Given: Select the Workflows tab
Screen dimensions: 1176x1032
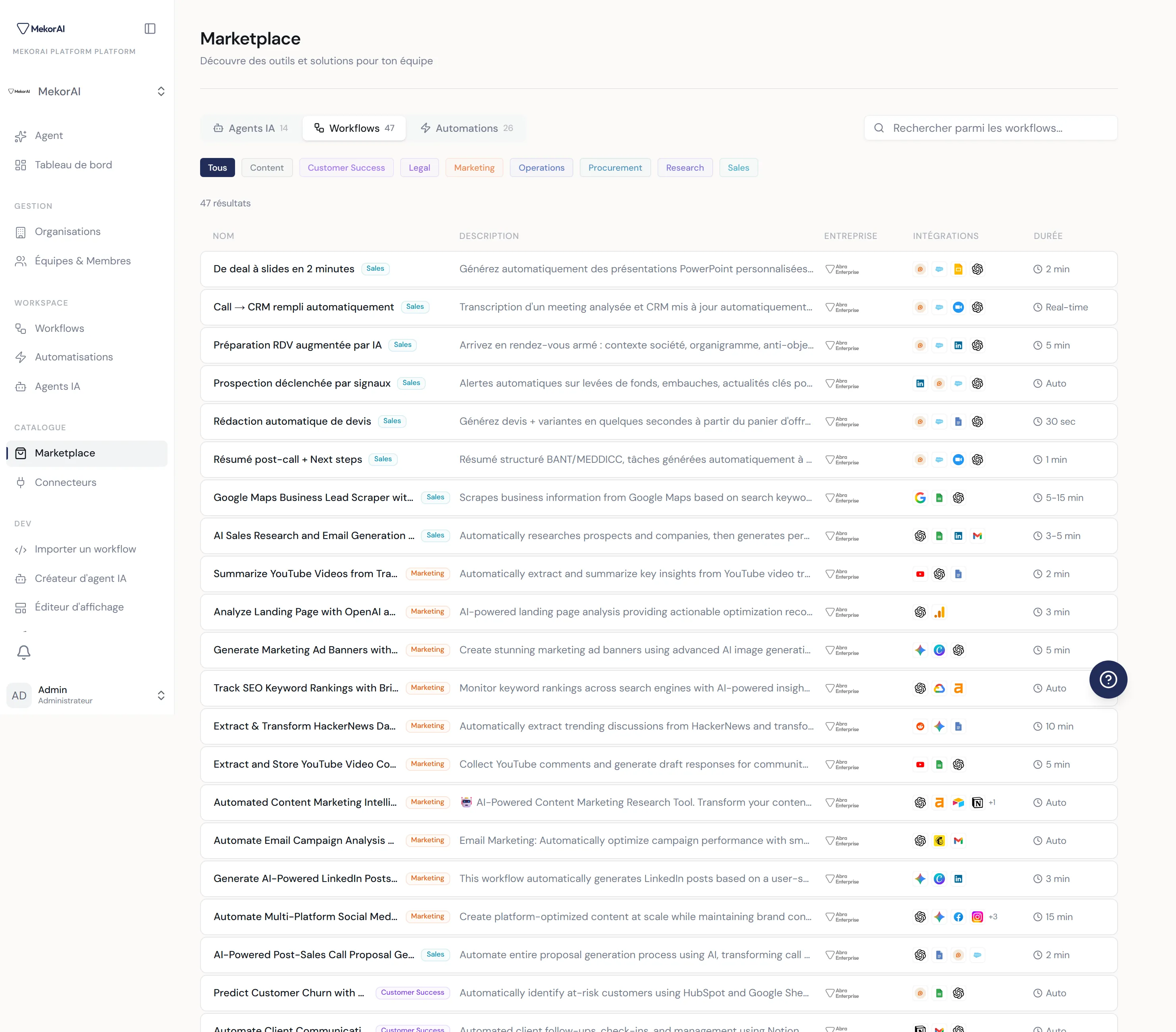Looking at the screenshot, I should pos(355,128).
